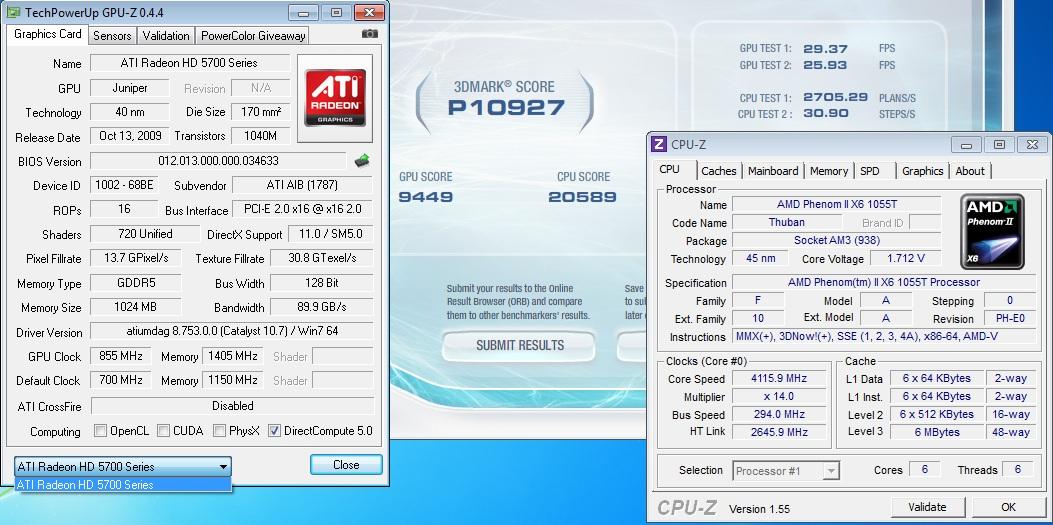Select ATI Radeon HD 5700 Series list entry
The height and width of the screenshot is (525, 1053).
point(123,485)
